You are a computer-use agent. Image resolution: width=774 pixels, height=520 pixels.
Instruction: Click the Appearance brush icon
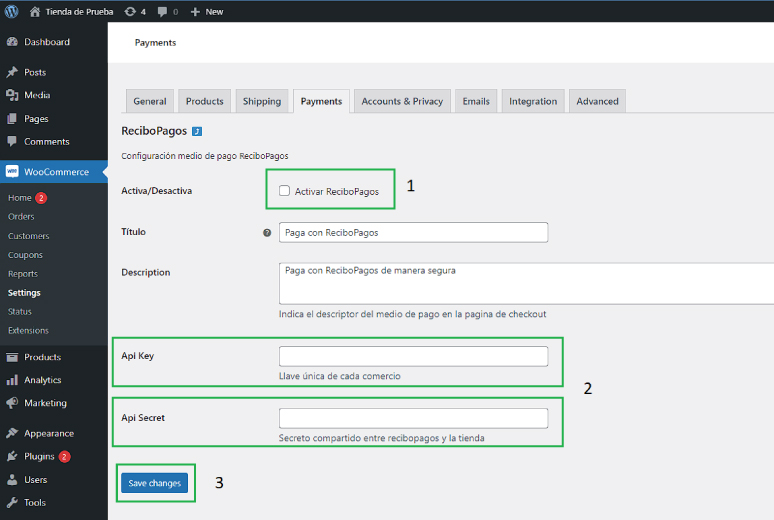pyautogui.click(x=12, y=433)
